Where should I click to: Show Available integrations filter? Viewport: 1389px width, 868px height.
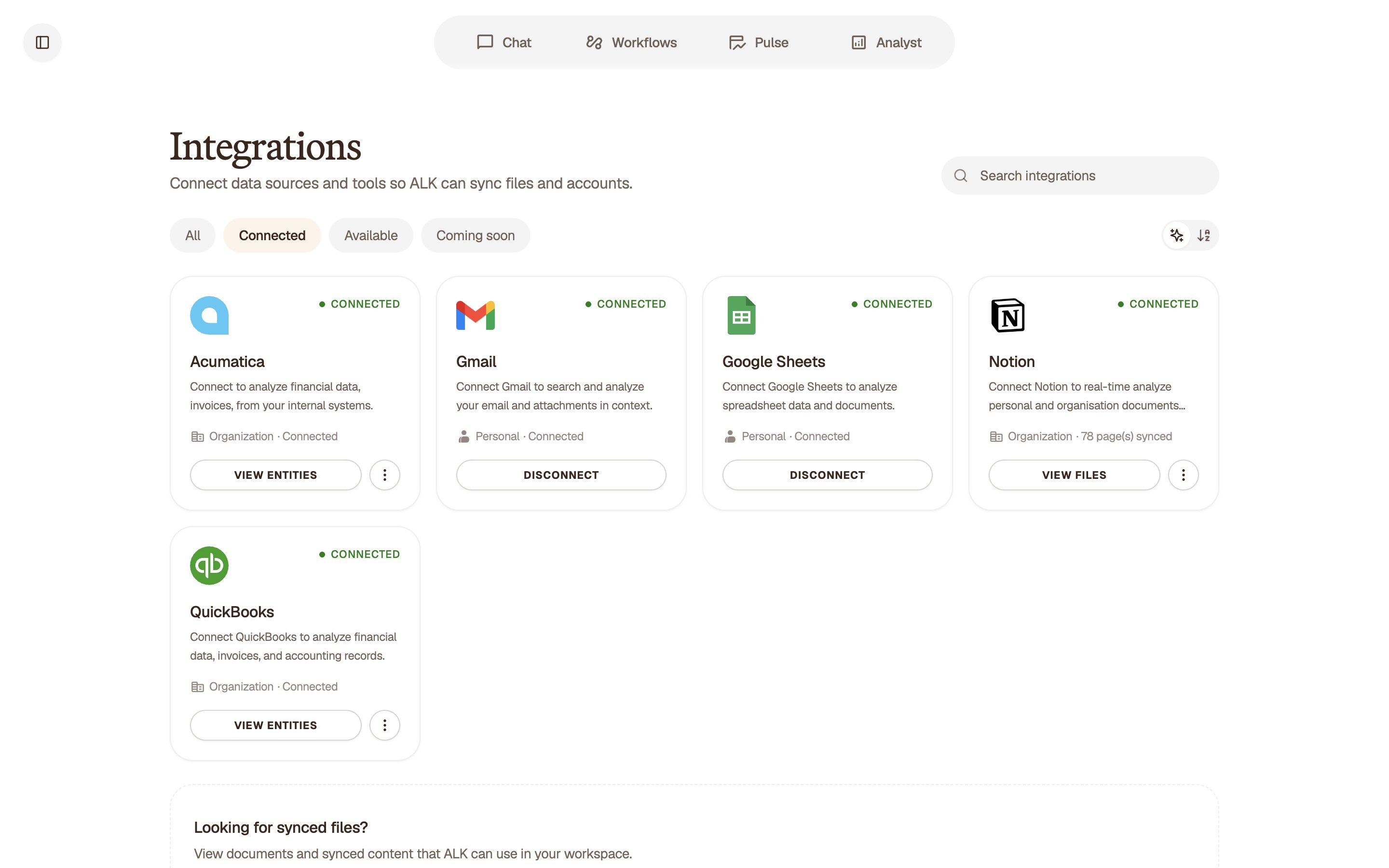pos(371,235)
